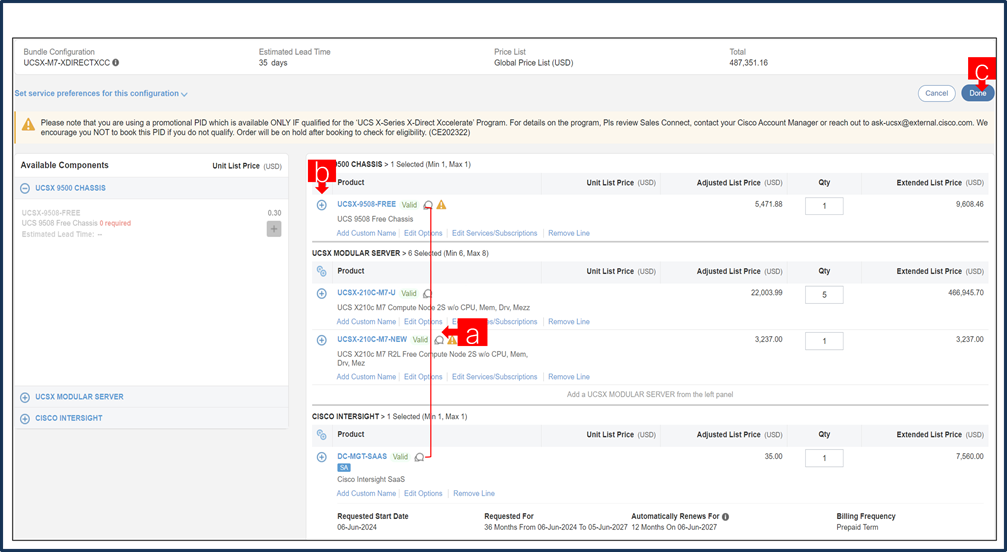Expand the UCSX-210C-M7-NEW product row
Image resolution: width=1007 pixels, height=552 pixels.
[x=322, y=340]
